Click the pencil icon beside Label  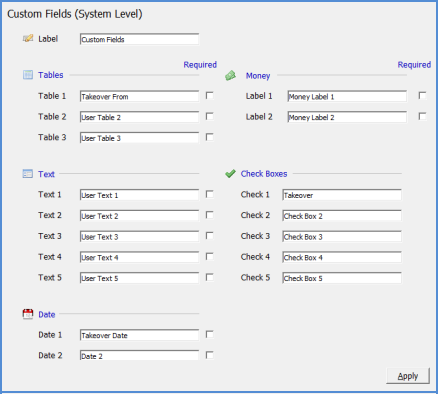coord(28,38)
